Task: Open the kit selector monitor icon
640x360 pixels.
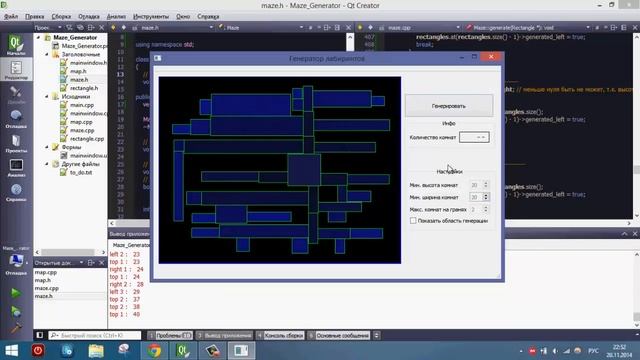Action: (16, 260)
